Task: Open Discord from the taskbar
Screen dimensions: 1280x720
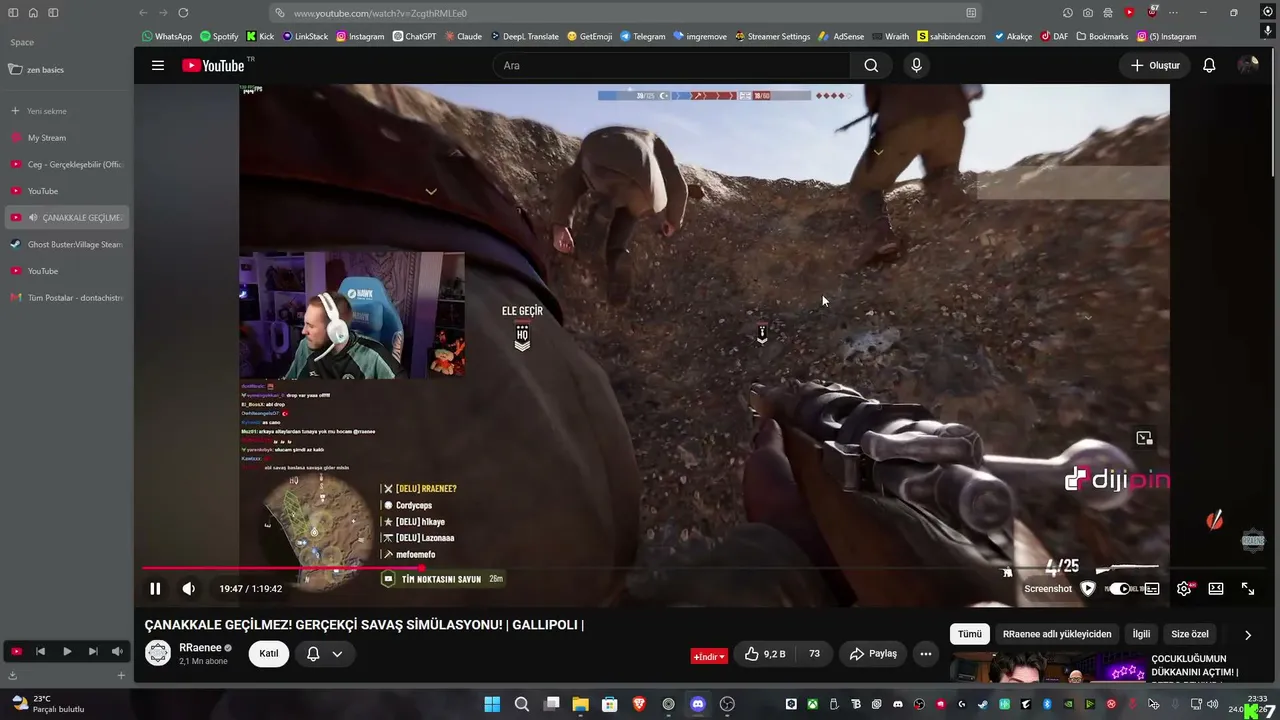Action: tap(698, 704)
